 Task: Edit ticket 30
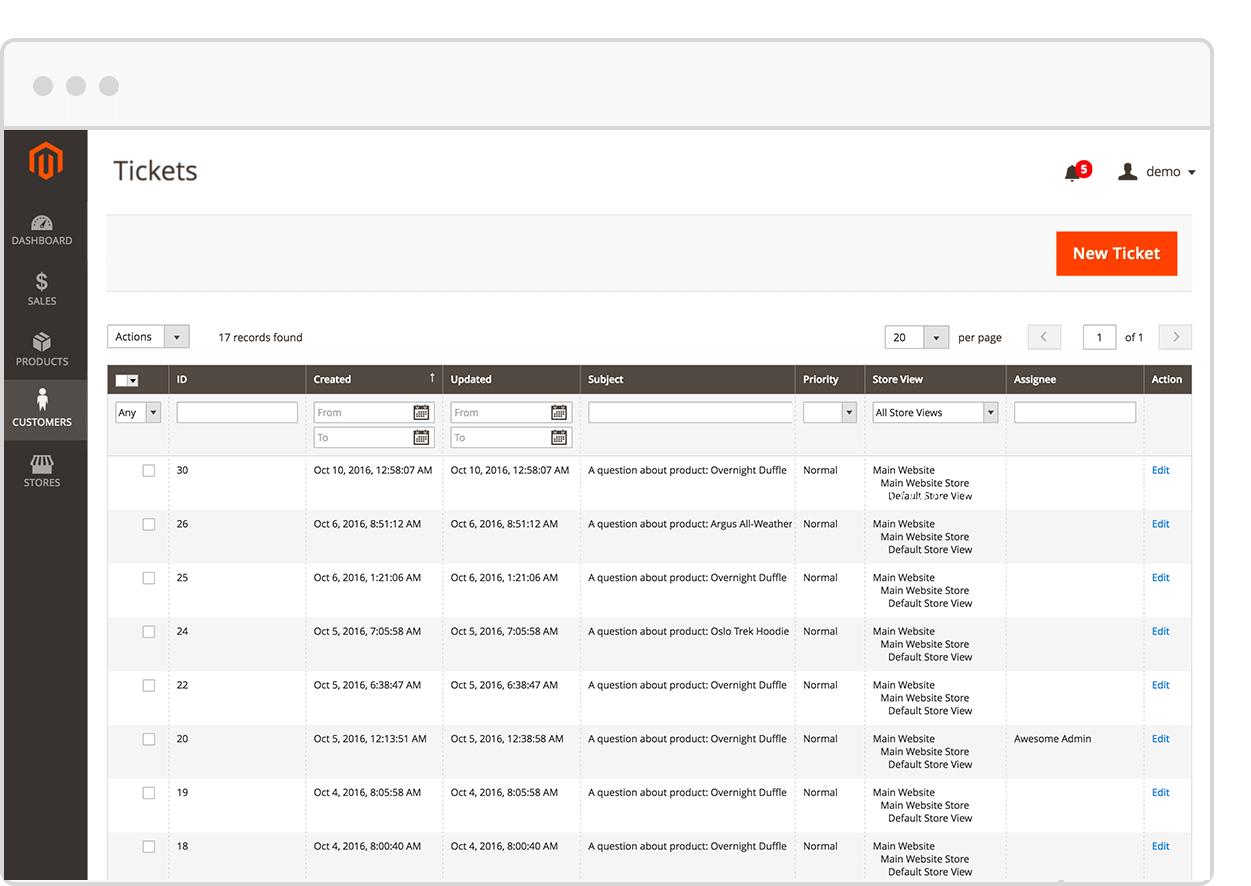pyautogui.click(x=1160, y=470)
